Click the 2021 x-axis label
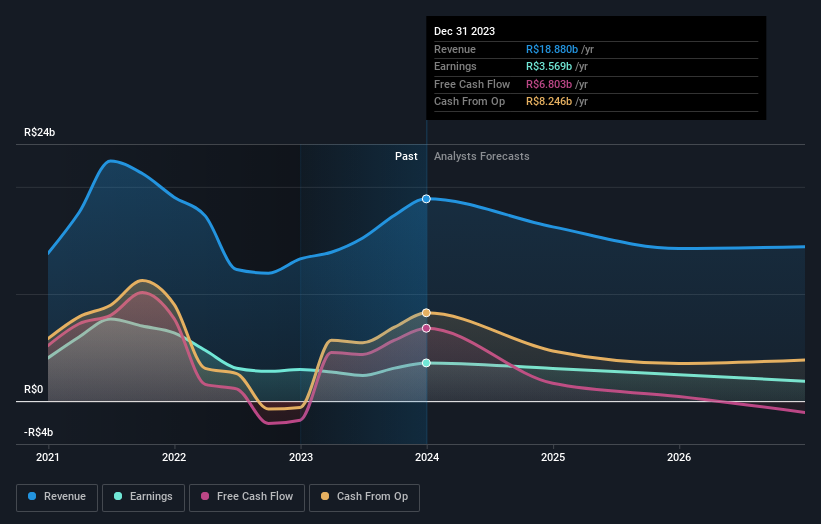Viewport: 821px width, 524px height. coord(48,458)
